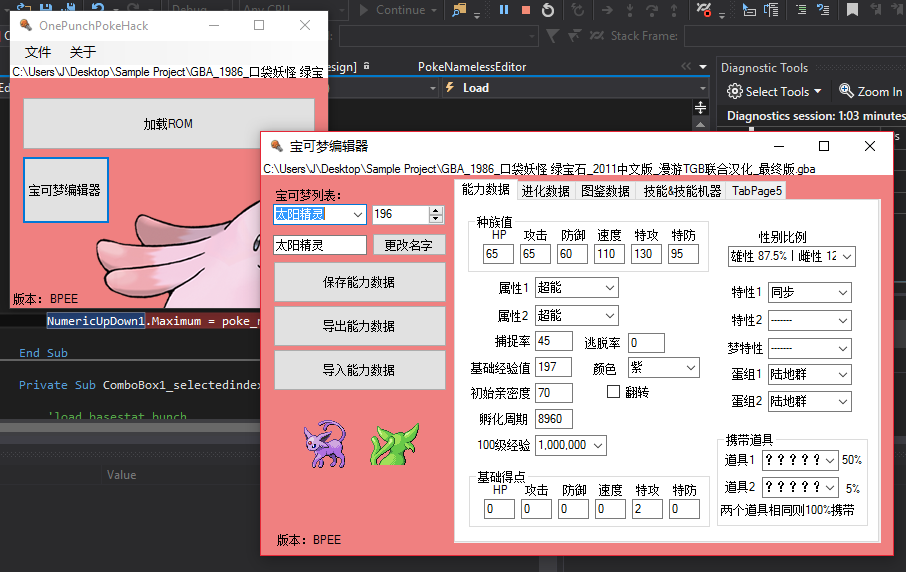Click the lock icon beside the design tab

[x=366, y=66]
